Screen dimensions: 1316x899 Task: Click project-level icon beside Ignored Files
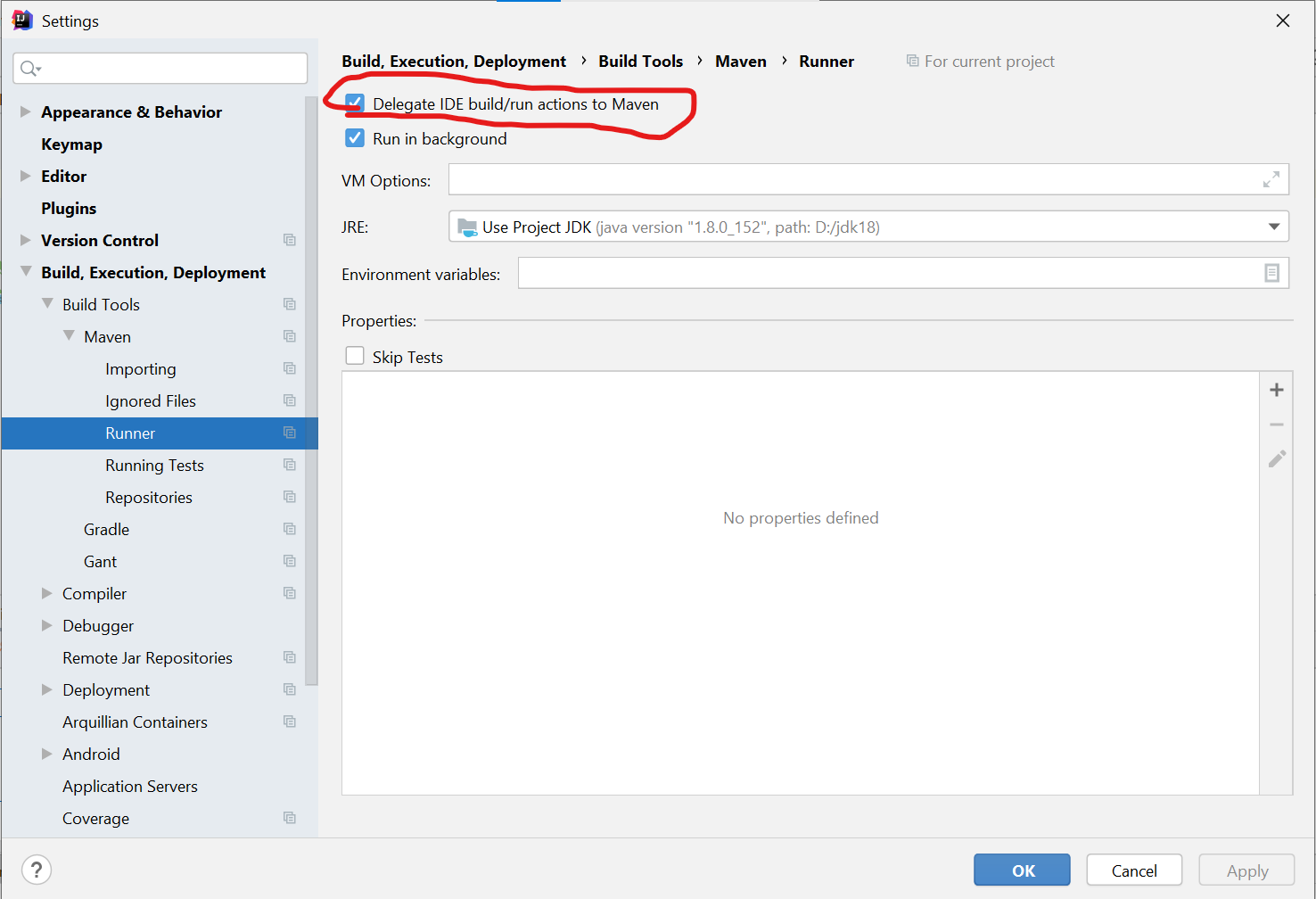(x=290, y=400)
